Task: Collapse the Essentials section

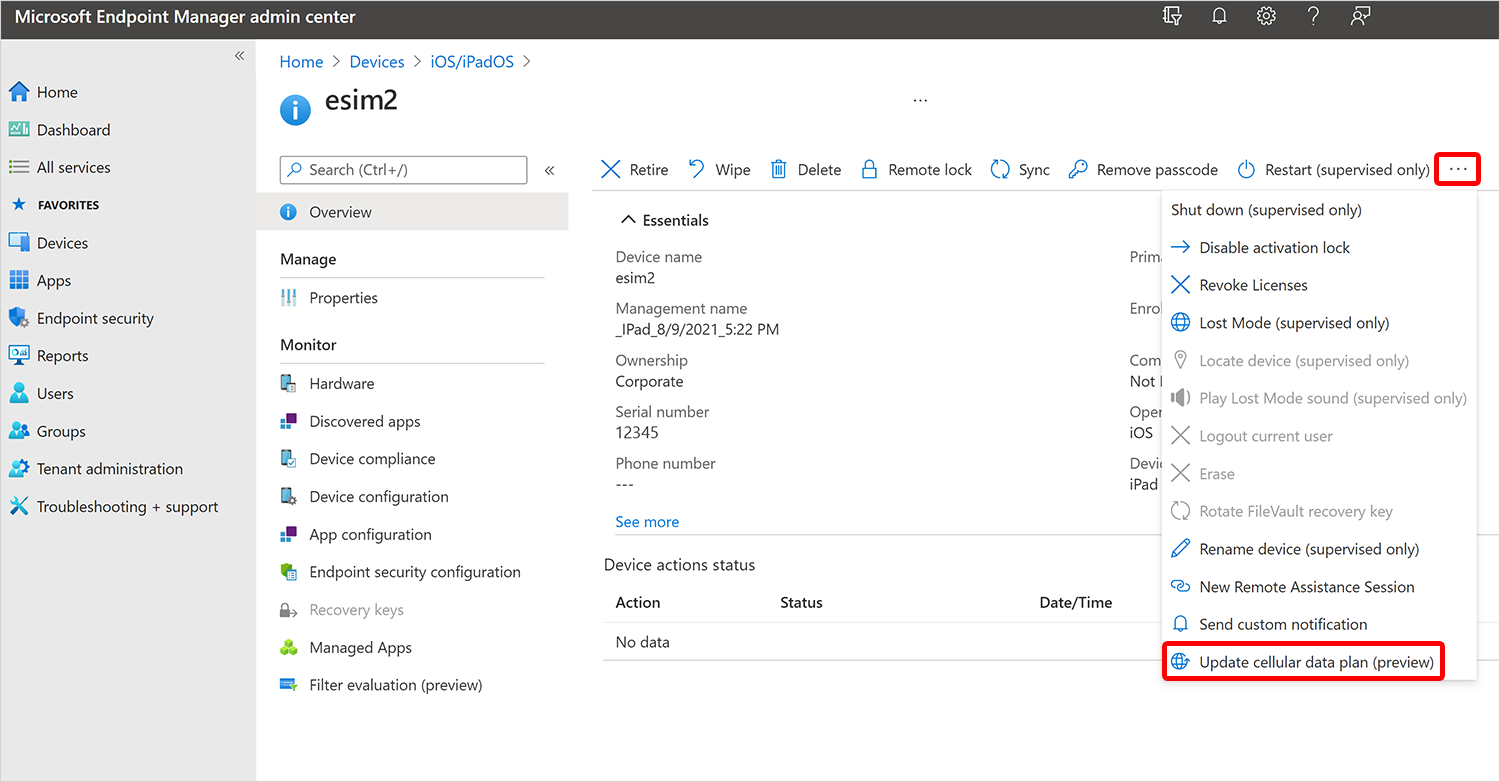Action: pos(665,220)
